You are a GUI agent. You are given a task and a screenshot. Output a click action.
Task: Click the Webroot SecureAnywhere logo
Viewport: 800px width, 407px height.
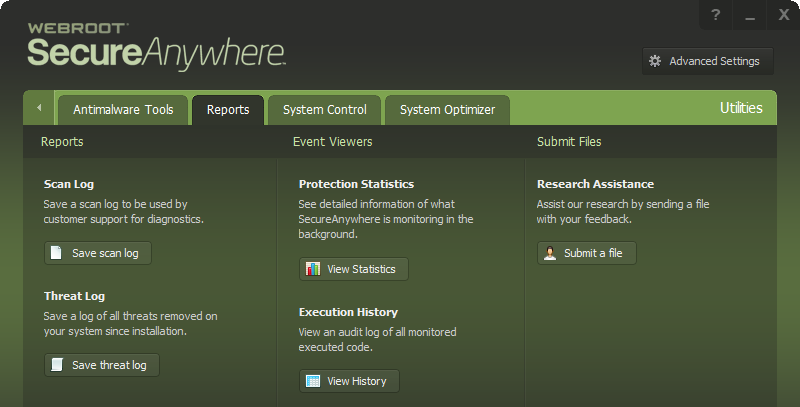coord(156,47)
